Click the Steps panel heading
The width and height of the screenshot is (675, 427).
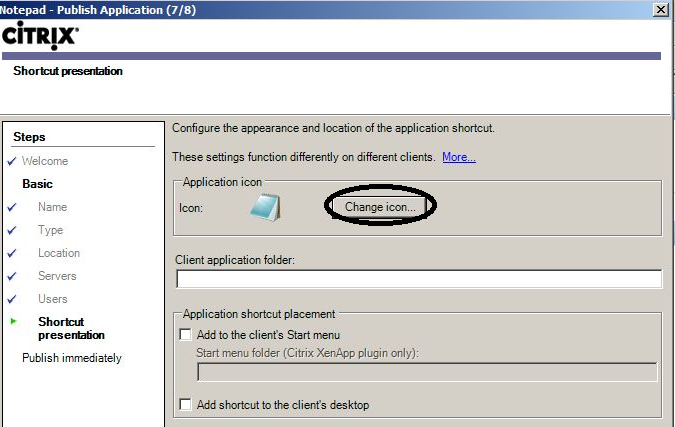29,137
